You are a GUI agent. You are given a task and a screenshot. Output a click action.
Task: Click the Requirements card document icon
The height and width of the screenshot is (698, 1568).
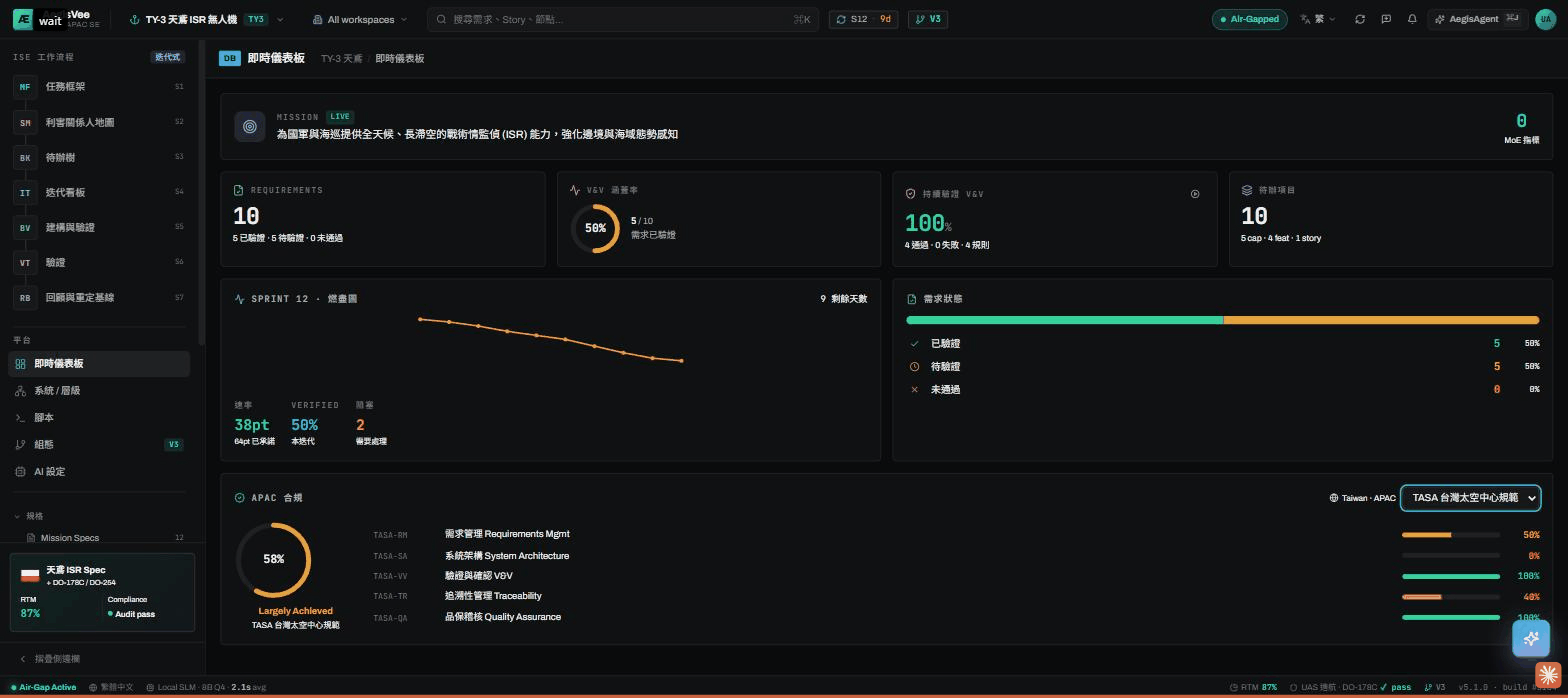[238, 190]
